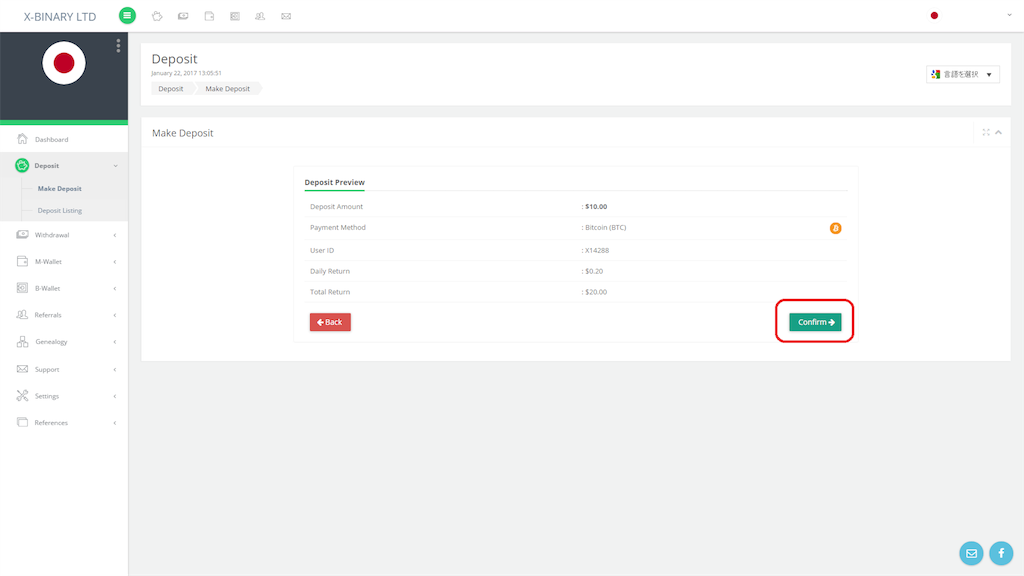Expand Support with its chevron
The width and height of the screenshot is (1024, 576).
pyautogui.click(x=115, y=370)
